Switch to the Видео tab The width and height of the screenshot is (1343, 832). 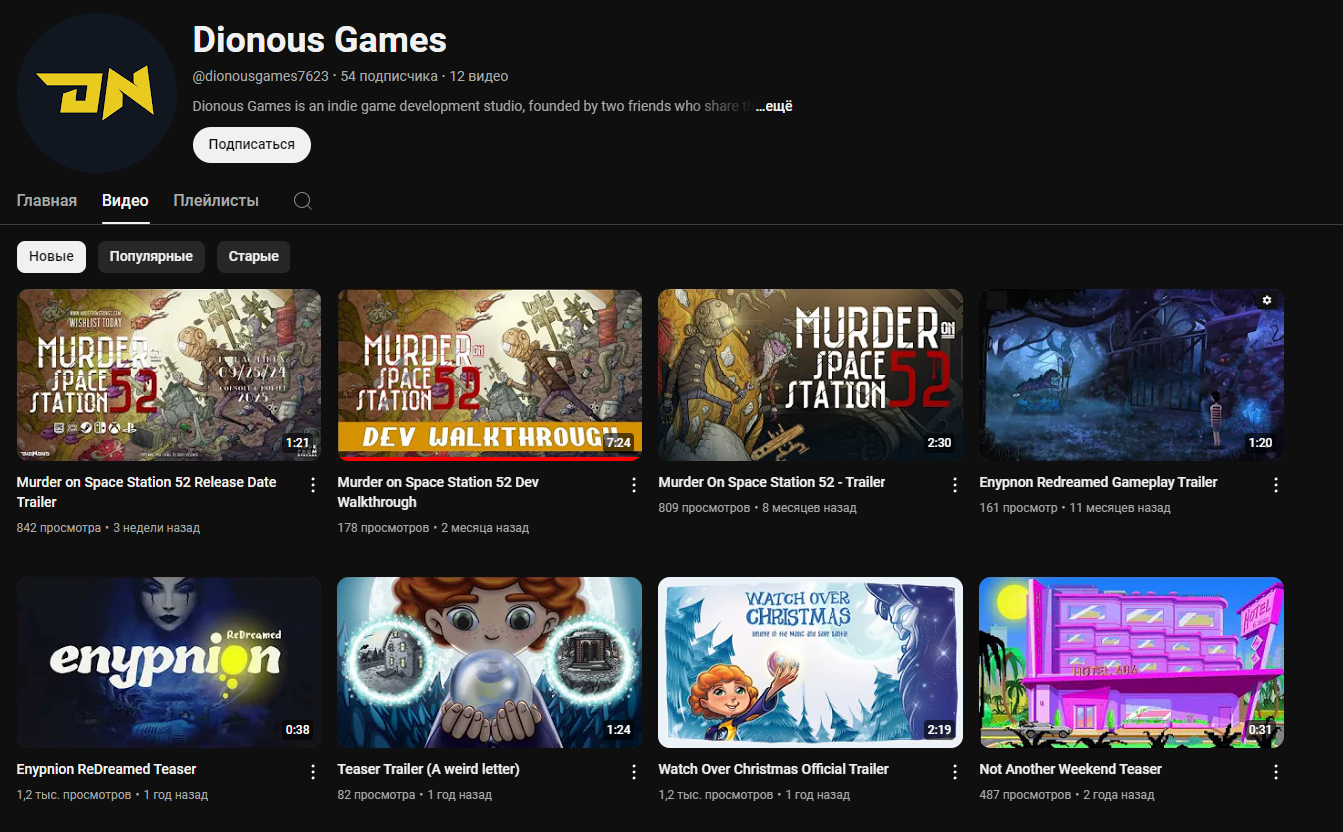[125, 201]
